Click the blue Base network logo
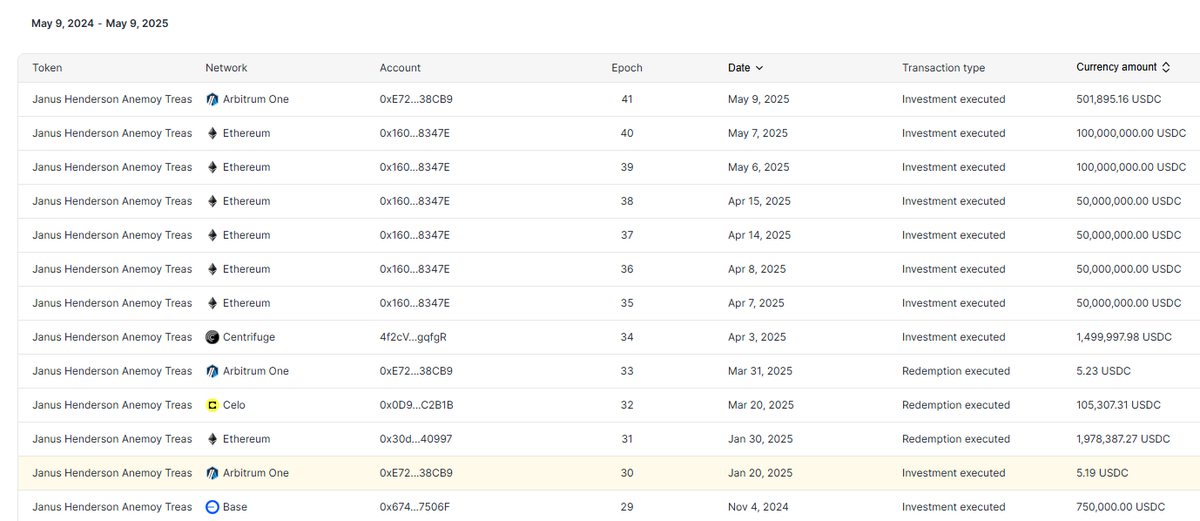 point(212,508)
